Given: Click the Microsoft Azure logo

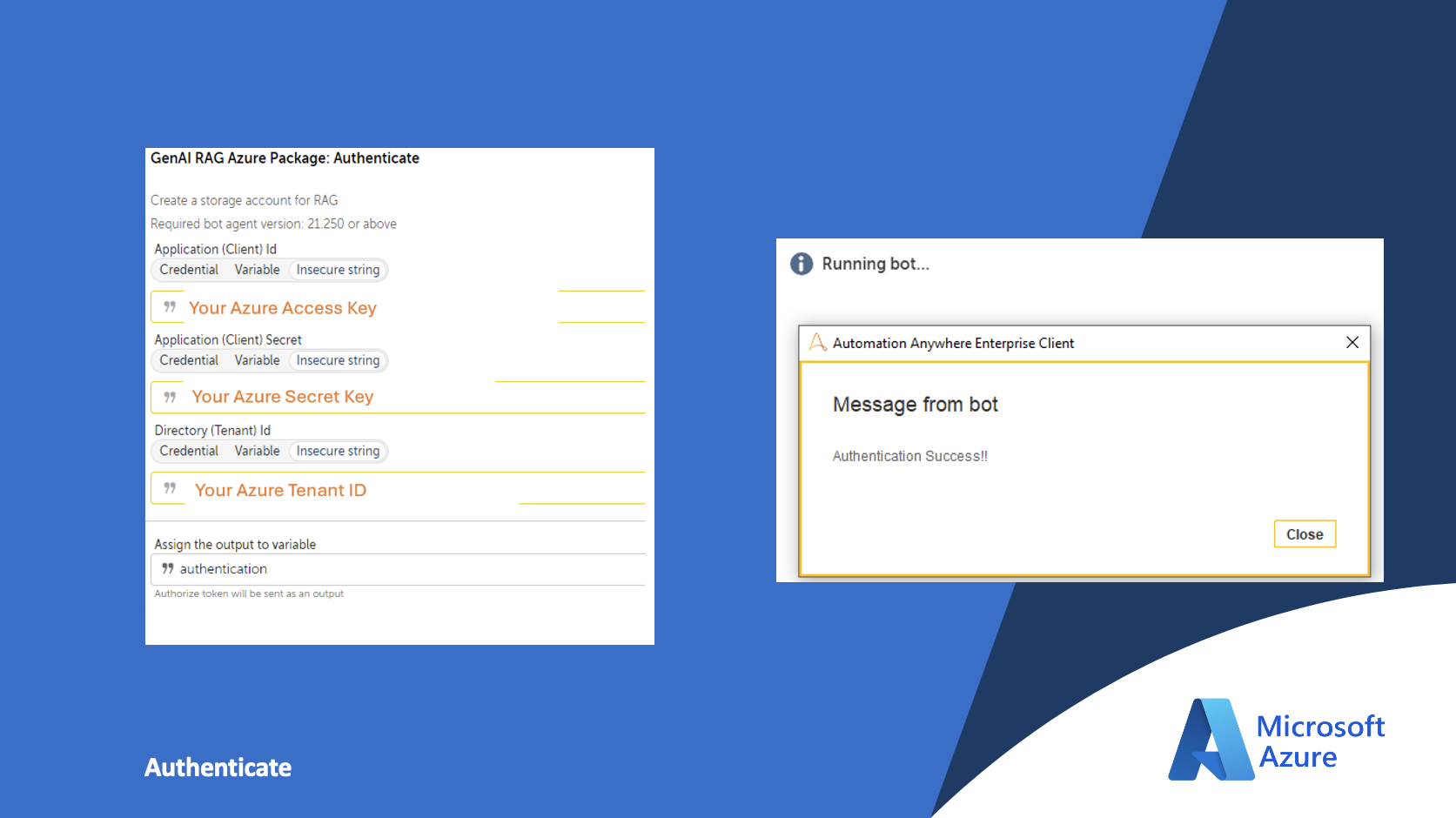Looking at the screenshot, I should 1276,740.
